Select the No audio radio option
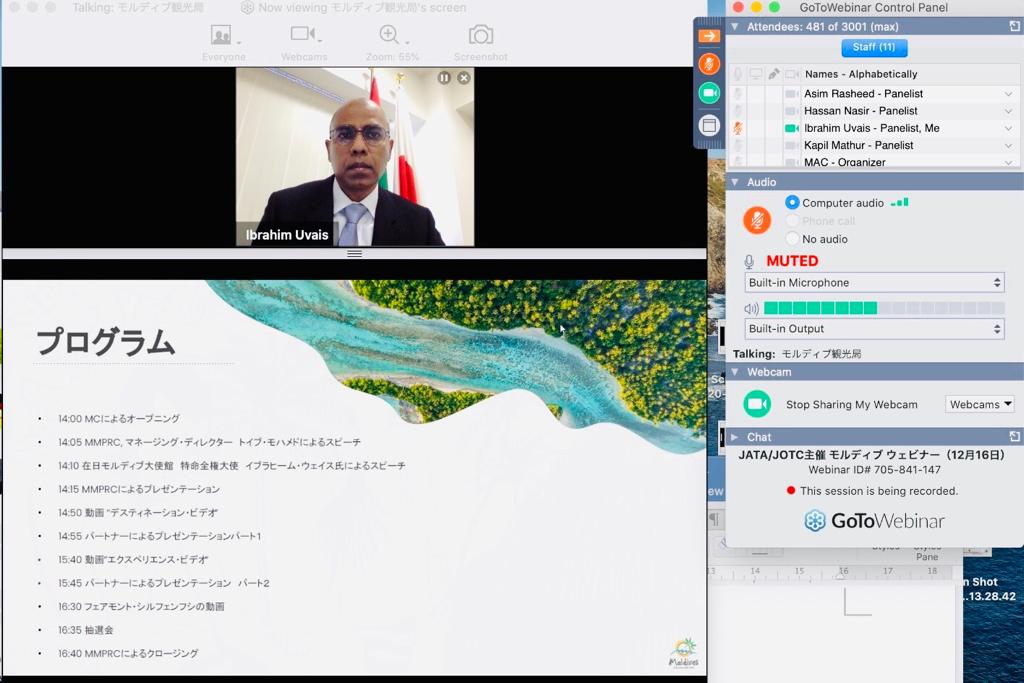 click(x=793, y=239)
